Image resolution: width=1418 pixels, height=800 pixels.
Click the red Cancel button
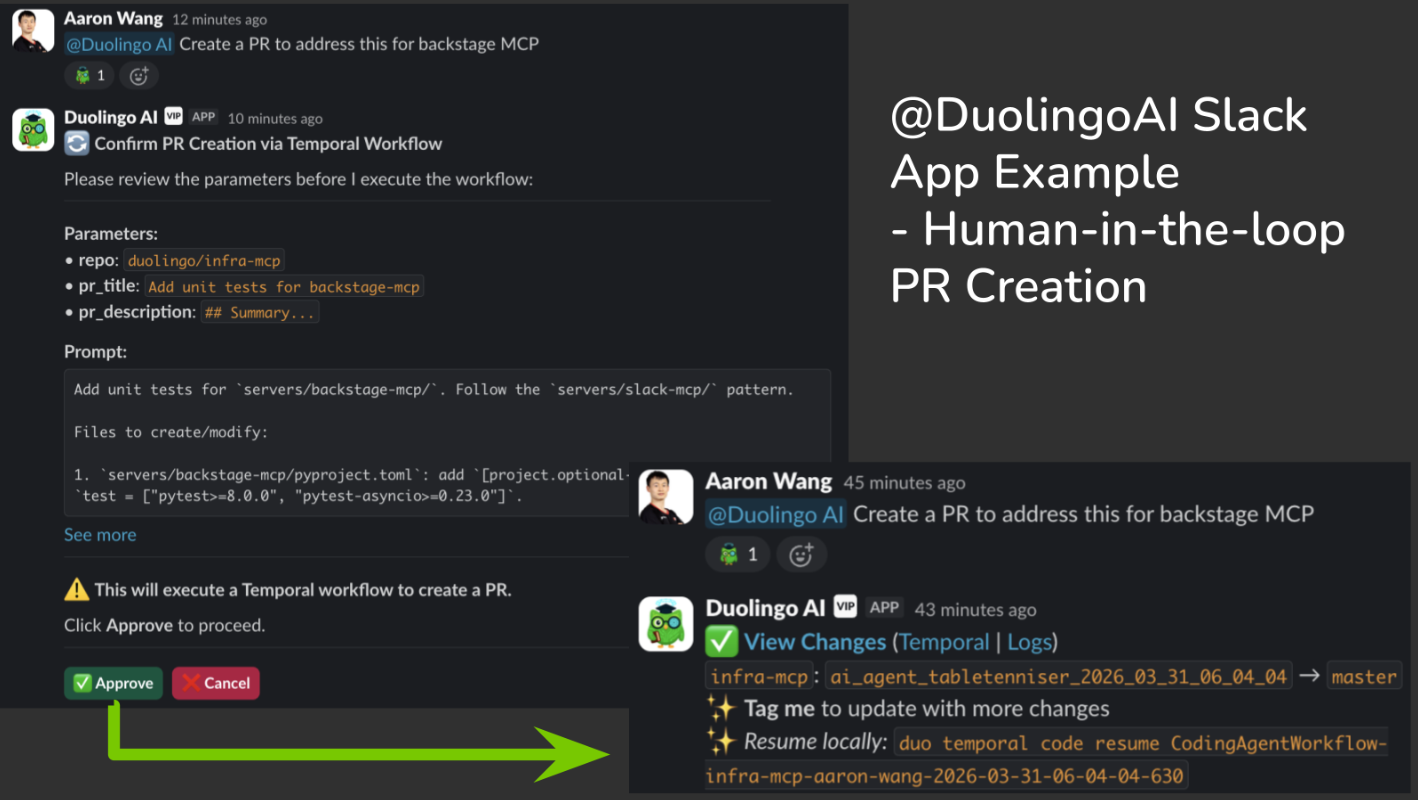[x=216, y=683]
